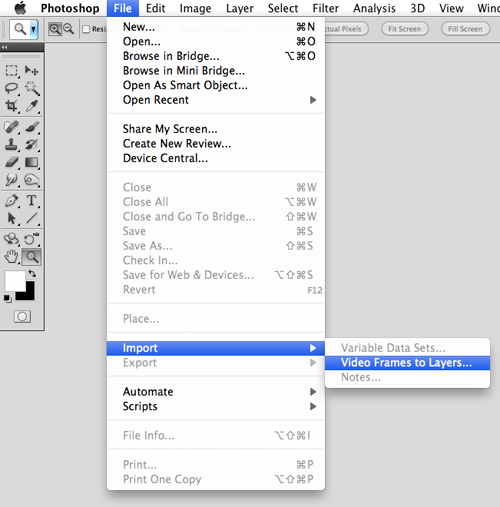The height and width of the screenshot is (507, 500).
Task: Expand the Export submenu
Action: coord(216,362)
